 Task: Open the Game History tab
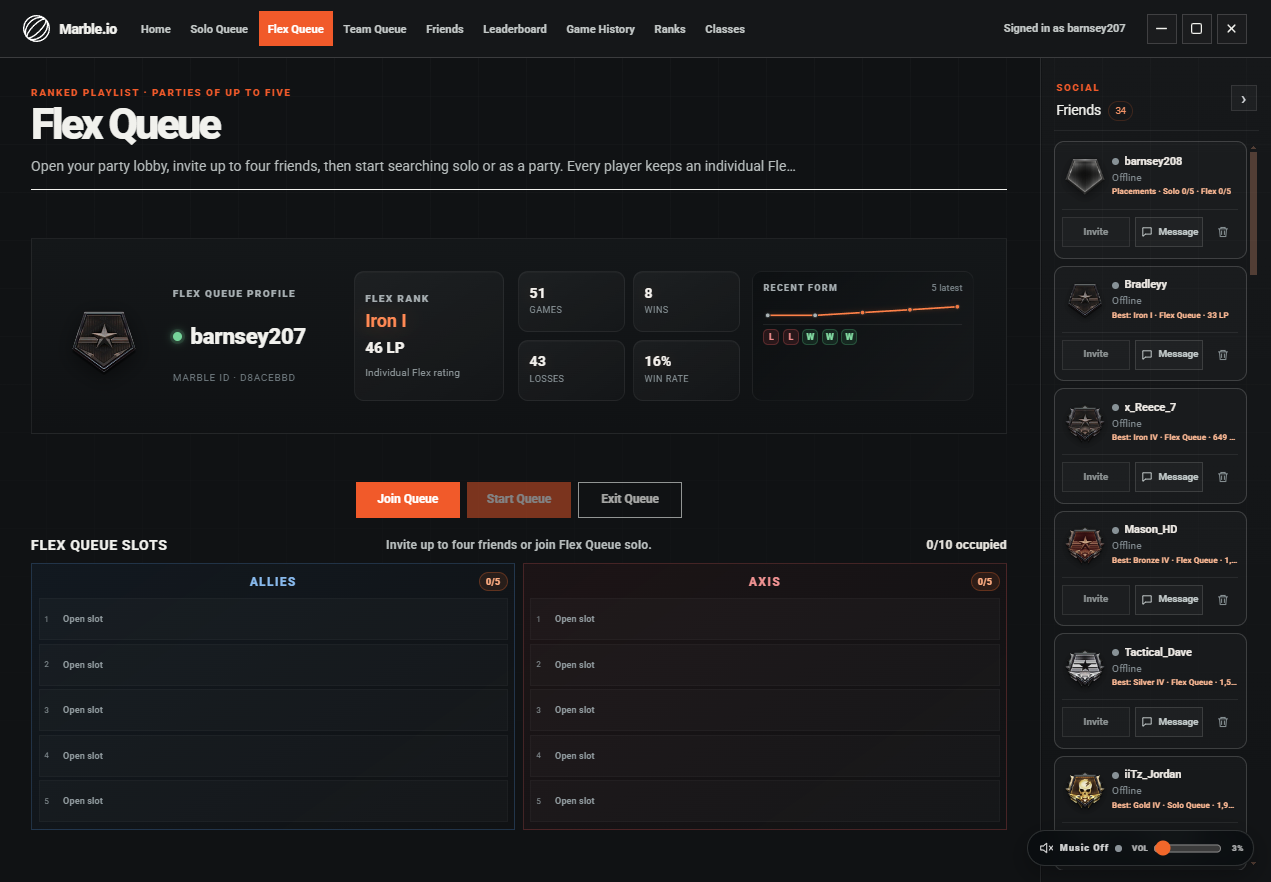coord(600,29)
